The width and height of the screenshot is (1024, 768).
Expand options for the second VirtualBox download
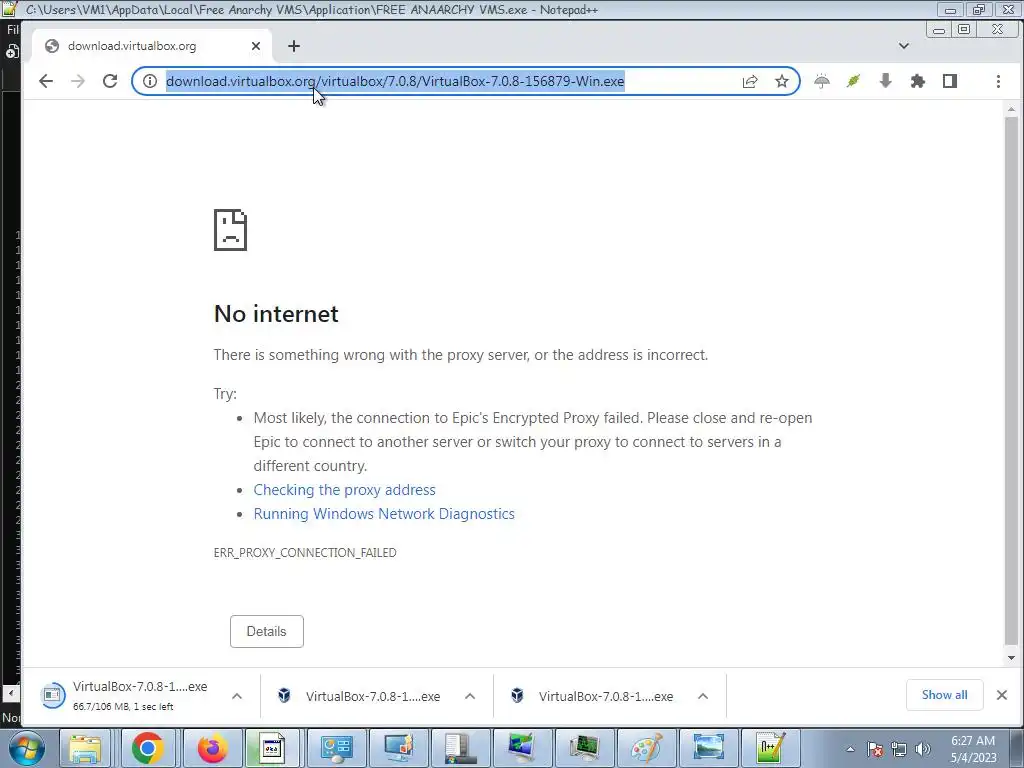point(470,696)
